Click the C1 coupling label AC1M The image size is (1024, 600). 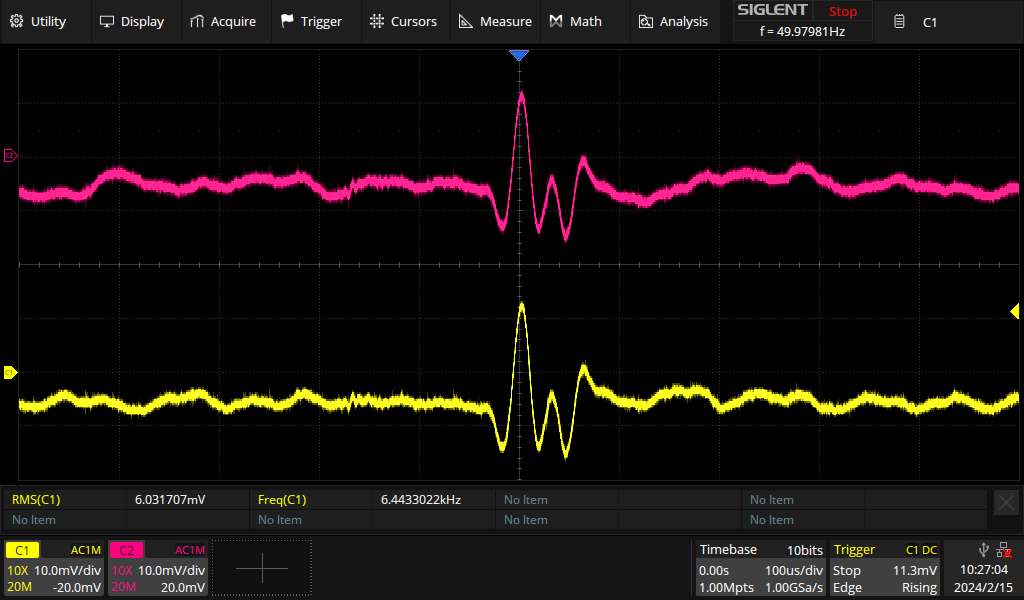86,550
